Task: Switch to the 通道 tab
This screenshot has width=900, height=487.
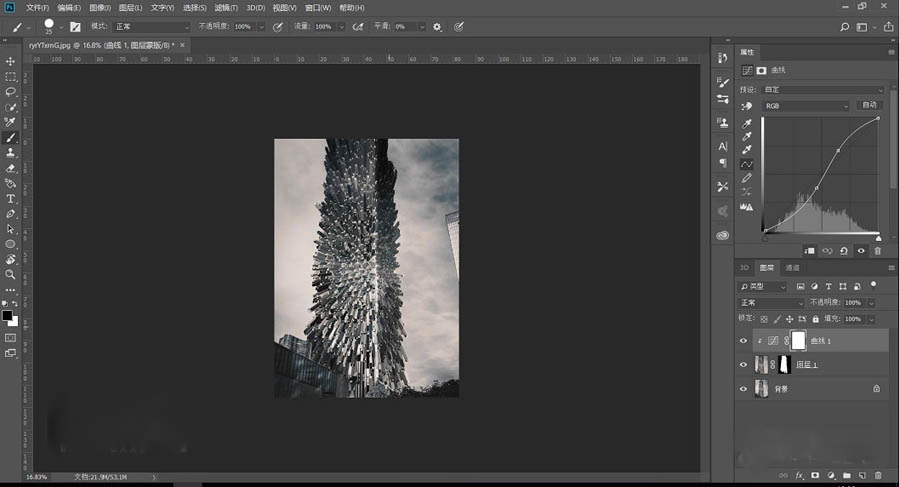Action: click(792, 268)
